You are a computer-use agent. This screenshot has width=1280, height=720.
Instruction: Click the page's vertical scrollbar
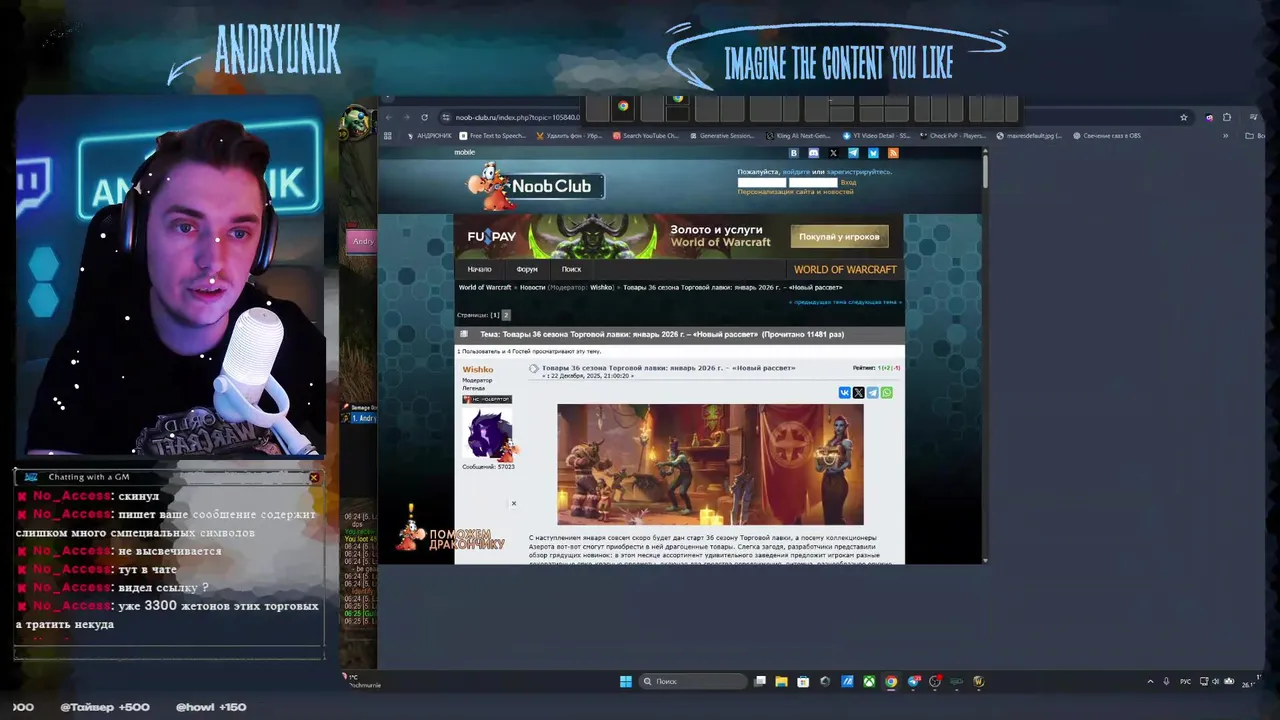click(x=985, y=170)
